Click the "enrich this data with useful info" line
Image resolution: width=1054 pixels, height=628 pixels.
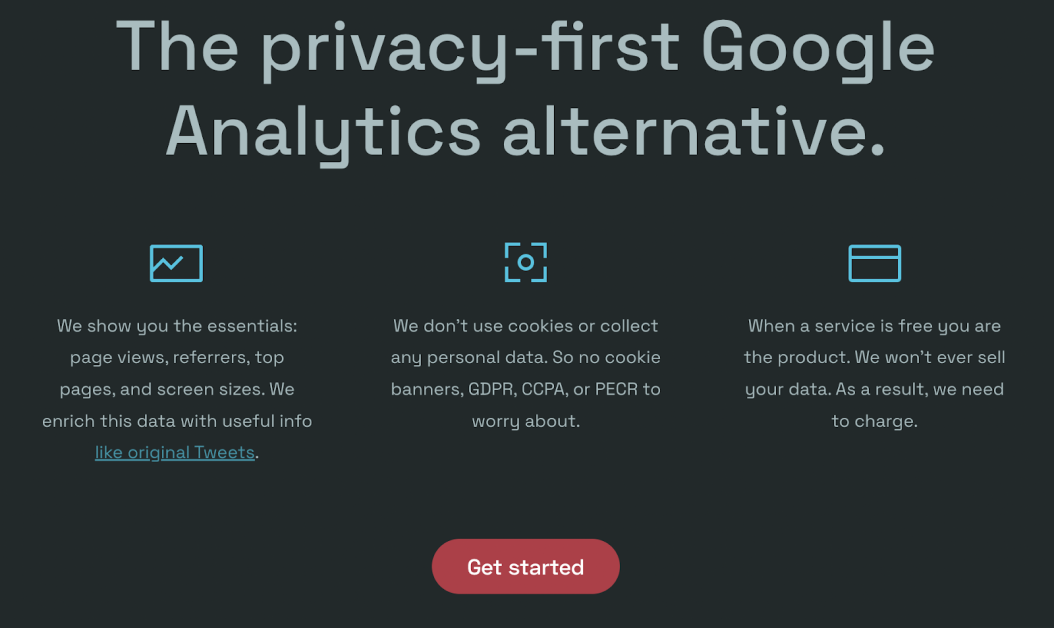pos(177,421)
